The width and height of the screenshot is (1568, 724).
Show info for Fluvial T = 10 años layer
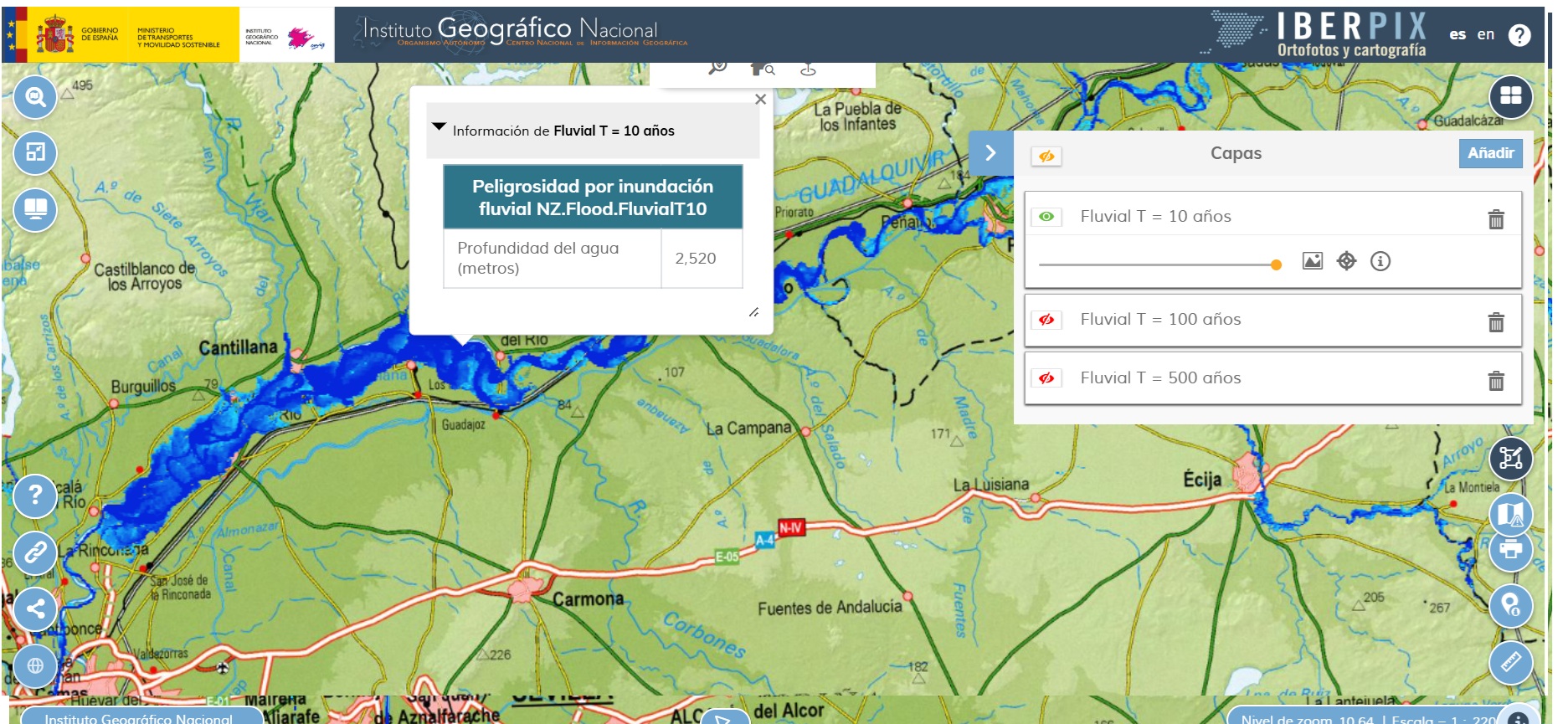1380,261
